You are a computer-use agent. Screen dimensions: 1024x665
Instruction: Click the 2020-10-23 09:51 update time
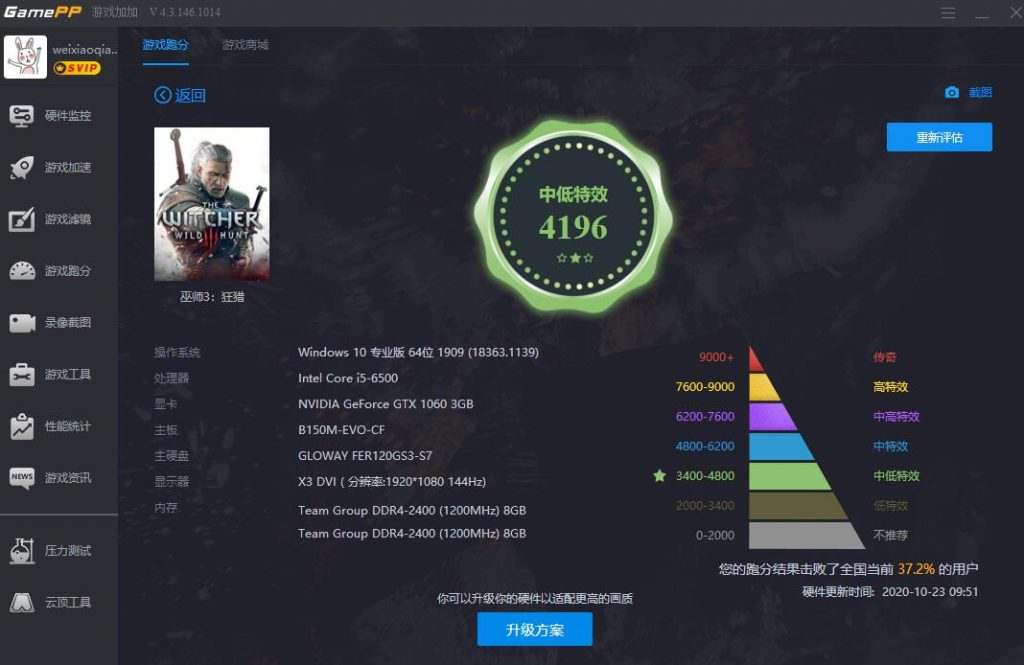point(930,592)
